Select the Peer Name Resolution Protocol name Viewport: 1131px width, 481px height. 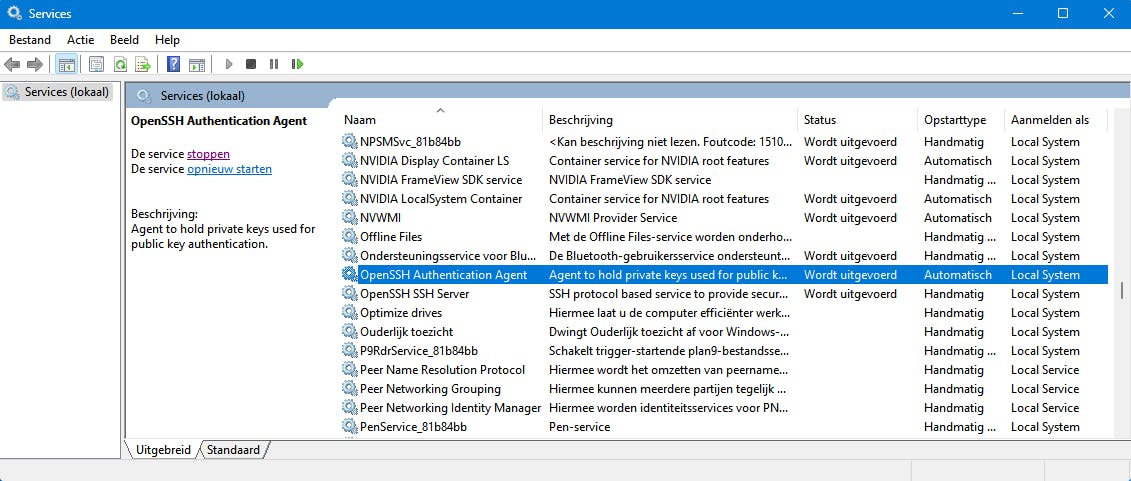click(442, 369)
